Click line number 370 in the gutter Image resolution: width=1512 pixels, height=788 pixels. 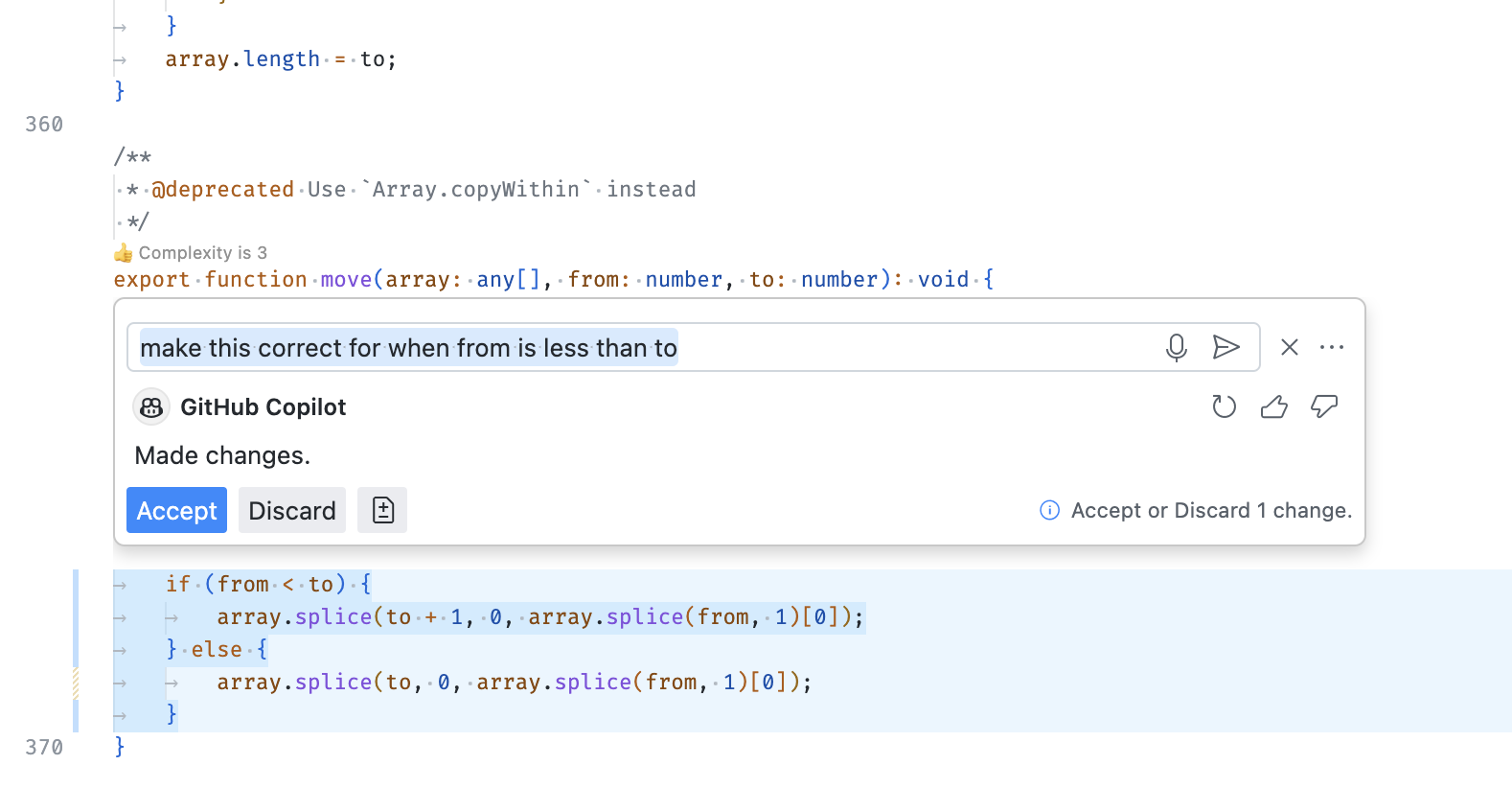pos(44,748)
